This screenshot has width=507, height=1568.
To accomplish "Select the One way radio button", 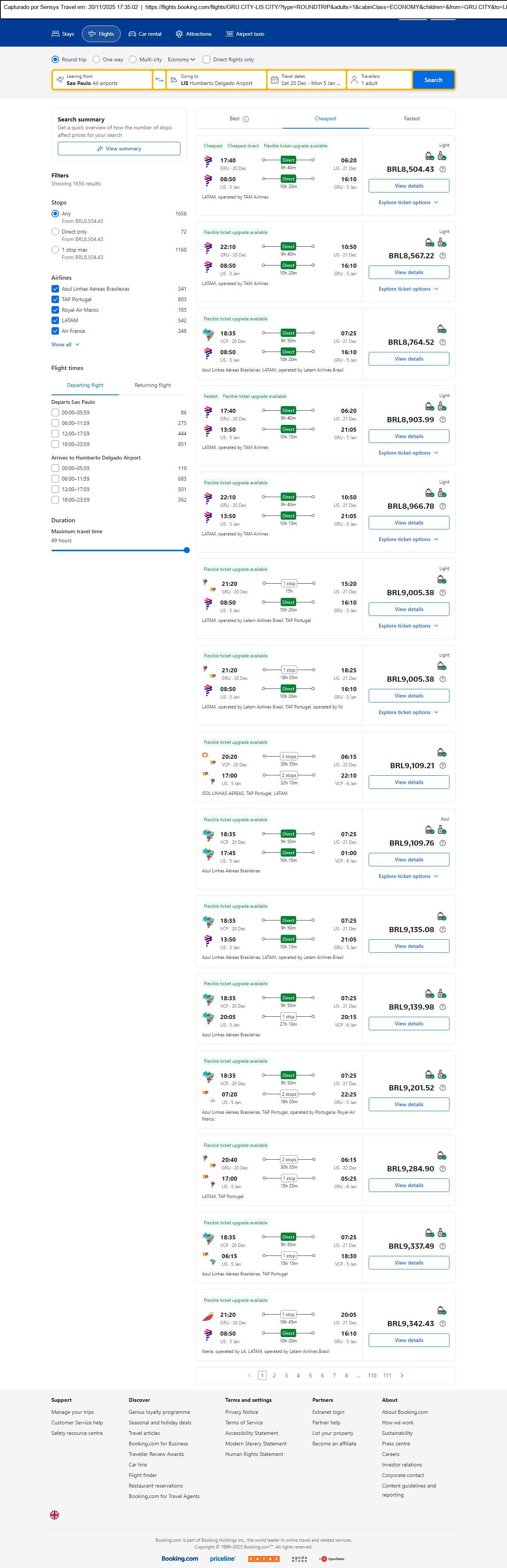I will pos(96,60).
